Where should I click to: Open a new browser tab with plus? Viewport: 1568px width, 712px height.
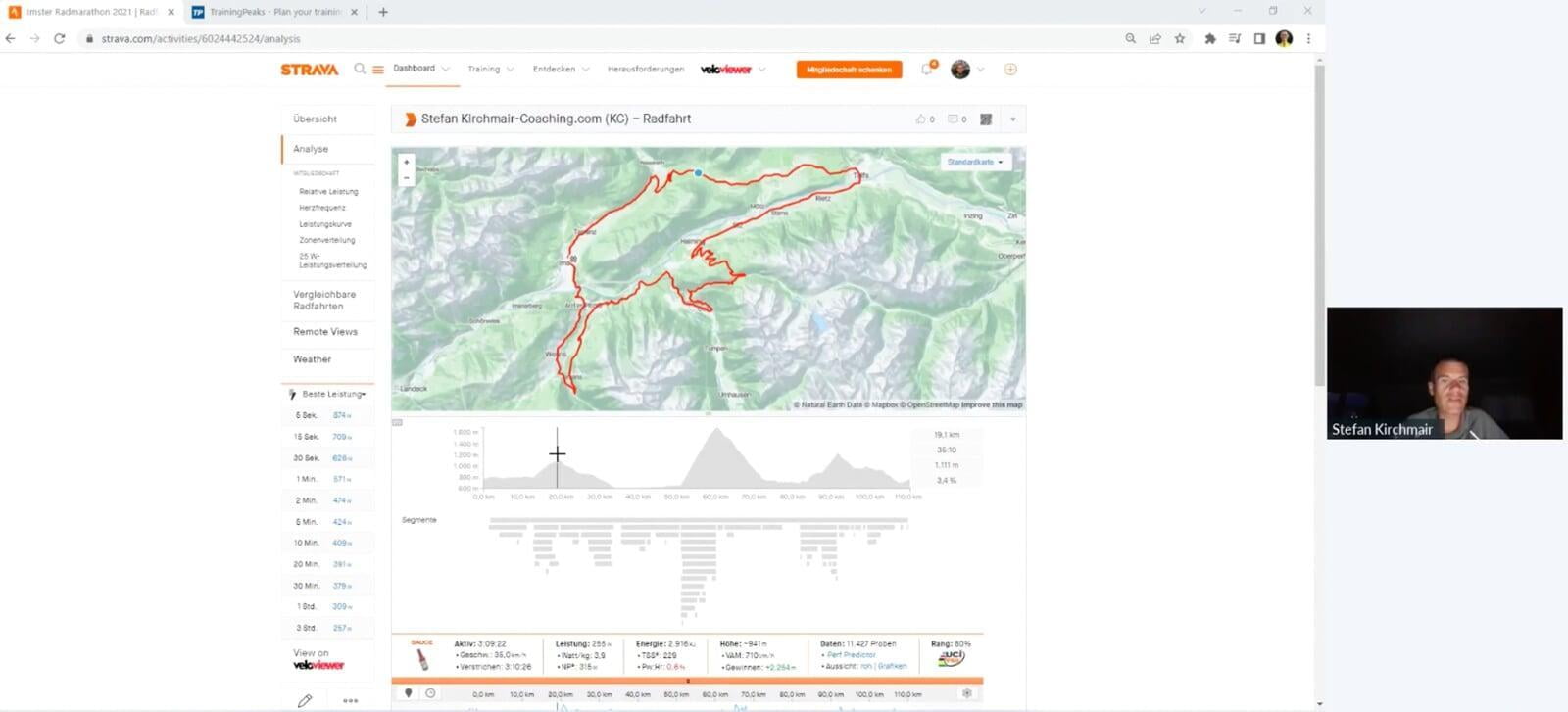tap(383, 12)
